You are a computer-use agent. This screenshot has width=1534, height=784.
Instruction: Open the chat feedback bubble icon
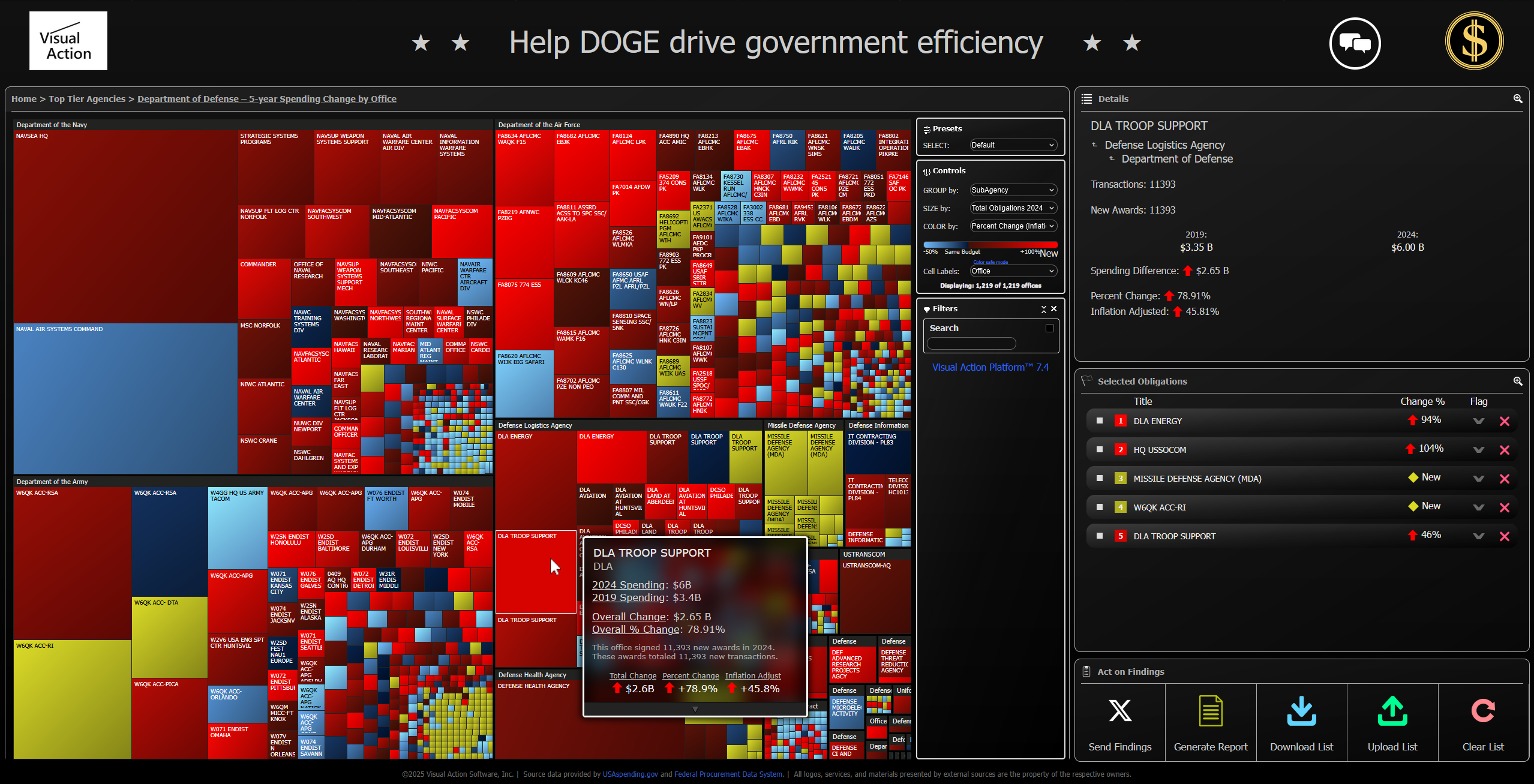(1355, 43)
